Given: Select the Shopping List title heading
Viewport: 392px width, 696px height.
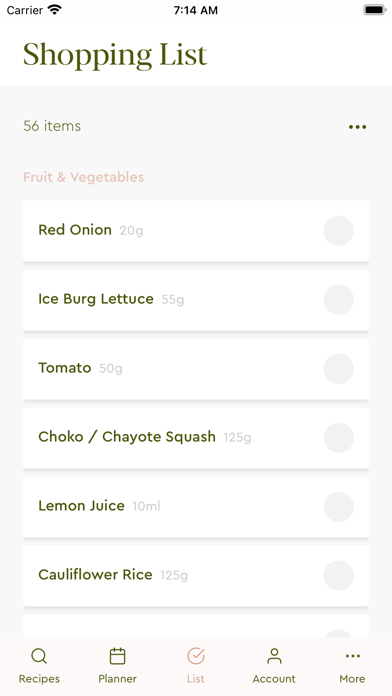Looking at the screenshot, I should coord(115,55).
